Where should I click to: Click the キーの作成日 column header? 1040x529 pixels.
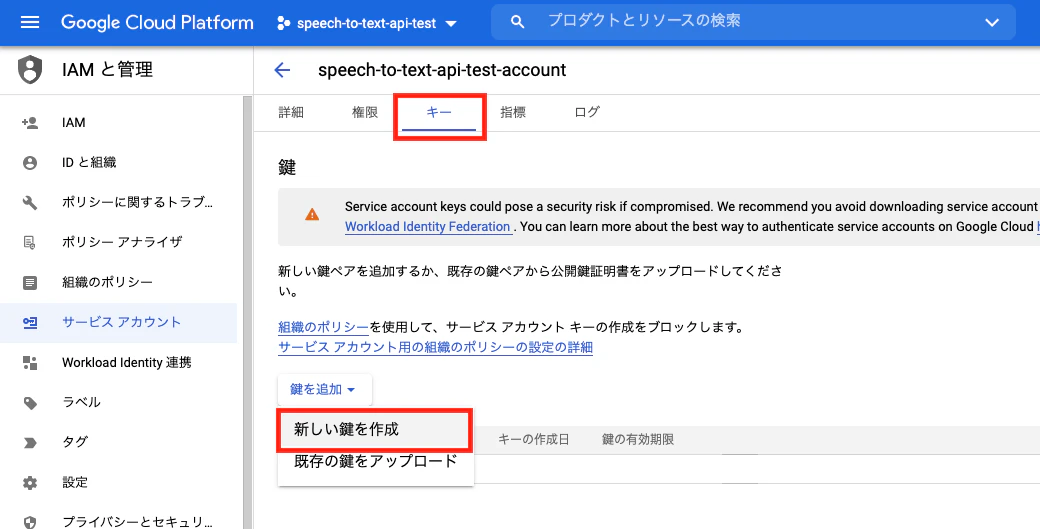coord(533,440)
